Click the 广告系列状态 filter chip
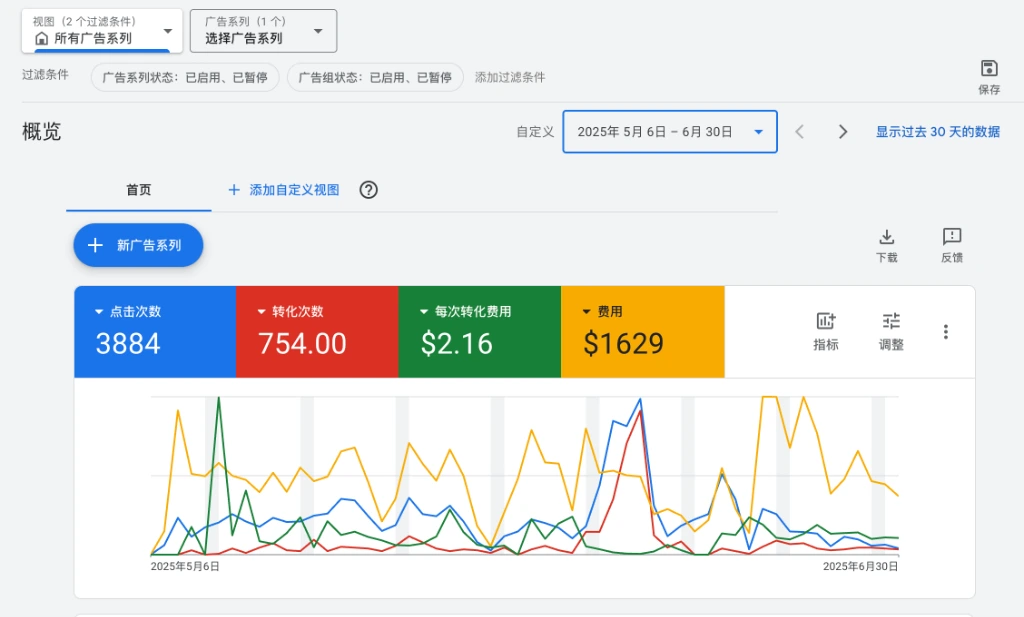 pos(185,77)
